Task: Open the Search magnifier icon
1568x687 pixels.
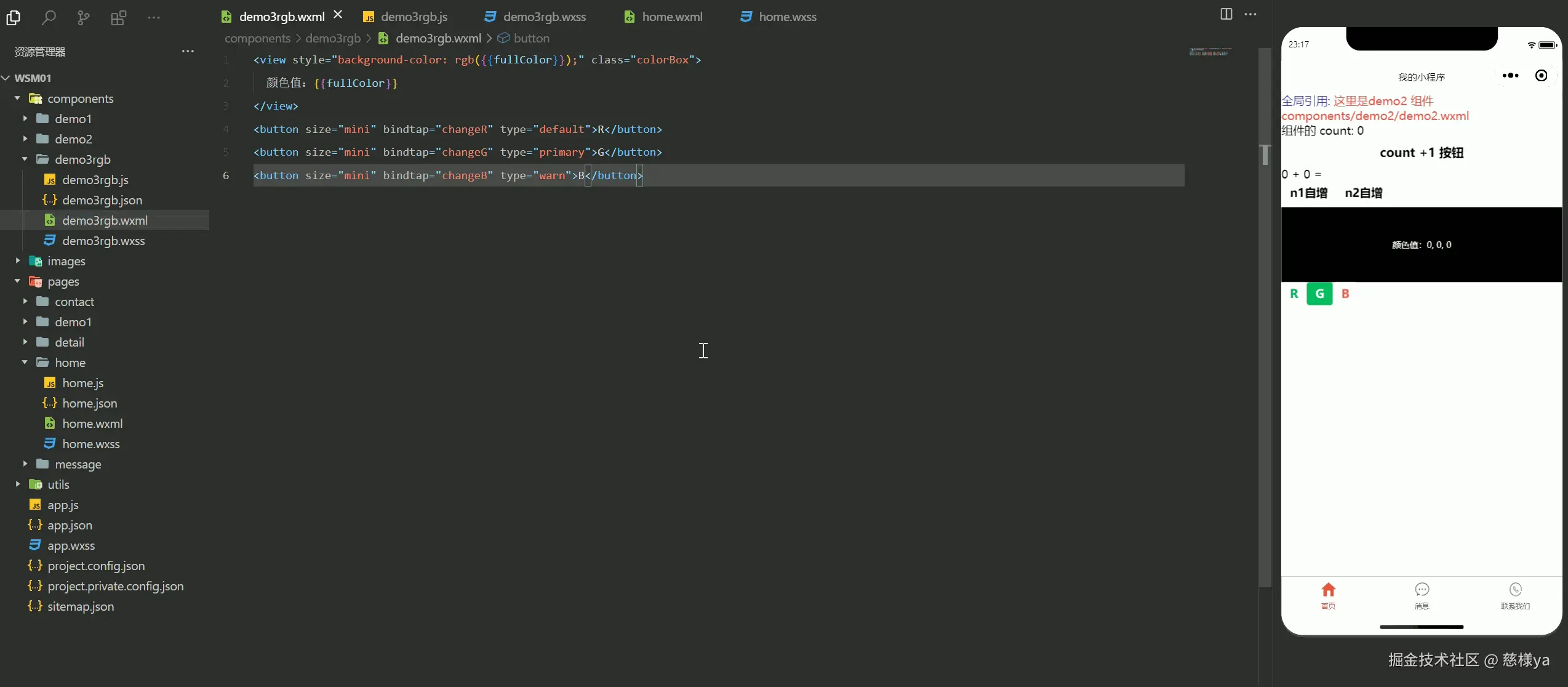Action: 49,18
